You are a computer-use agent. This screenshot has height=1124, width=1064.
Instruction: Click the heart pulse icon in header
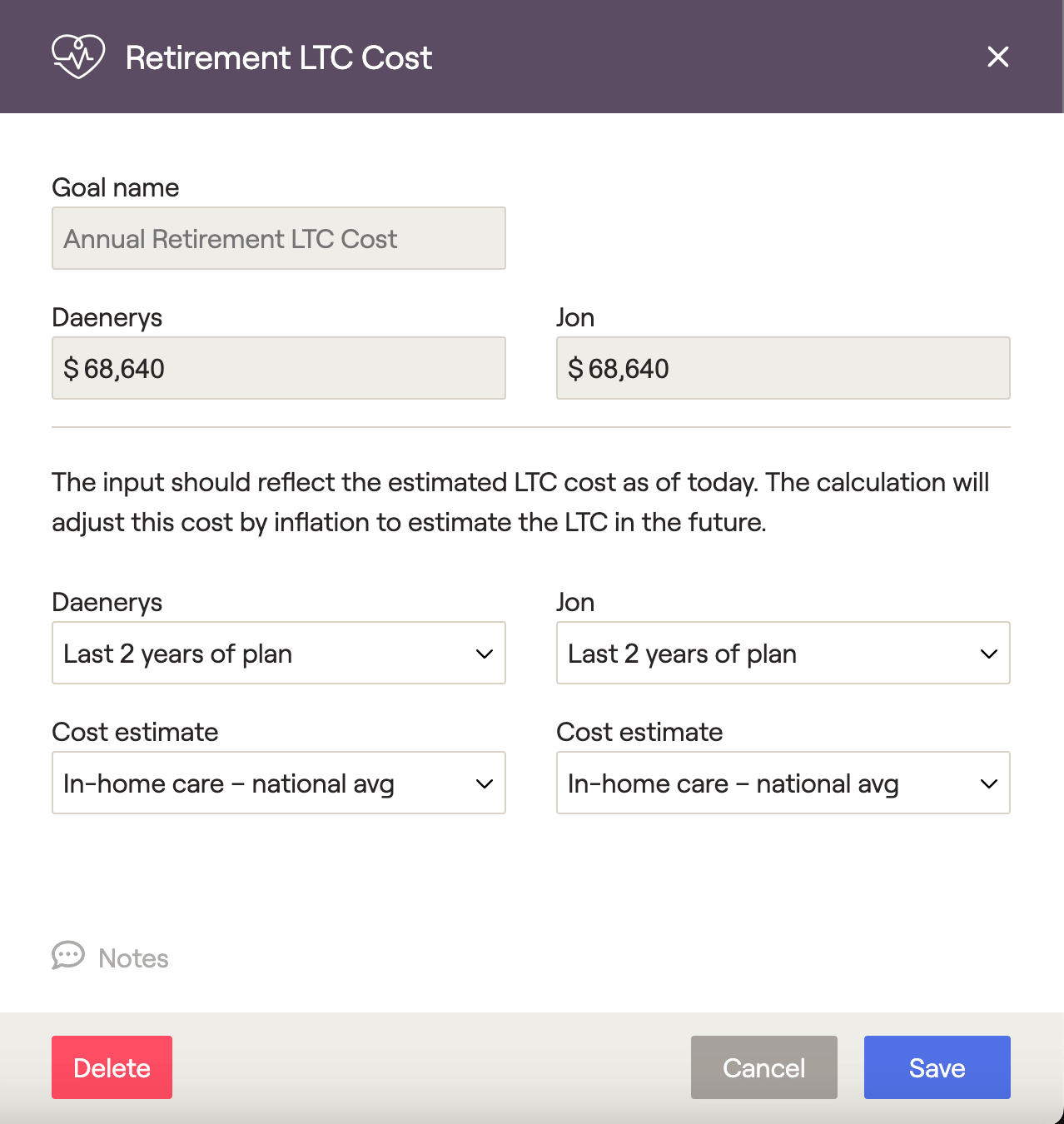[78, 57]
